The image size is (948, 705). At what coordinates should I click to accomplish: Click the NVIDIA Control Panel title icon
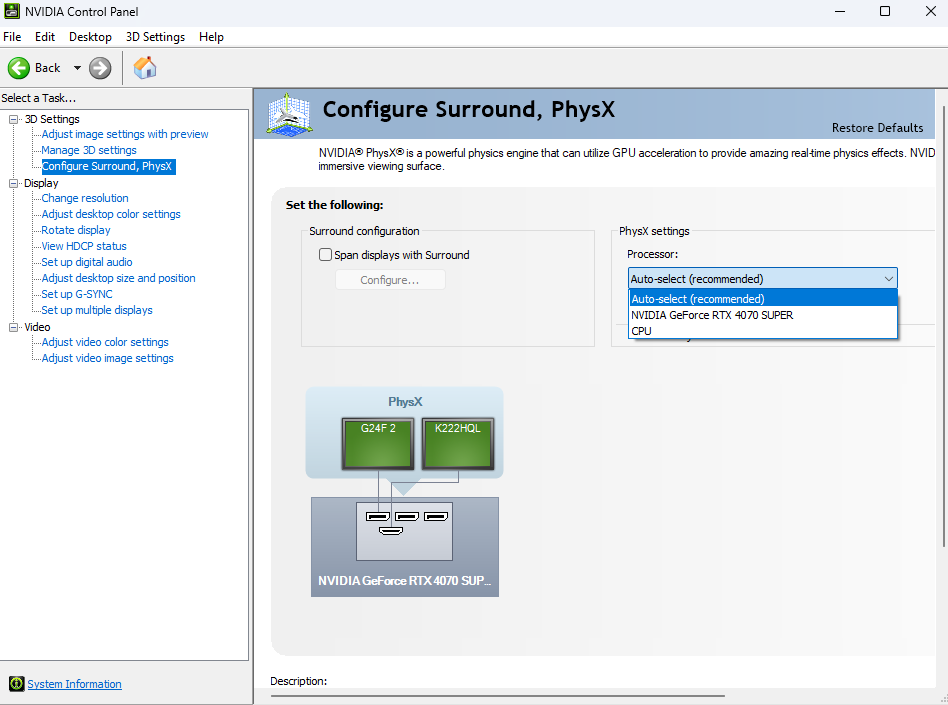pos(11,11)
